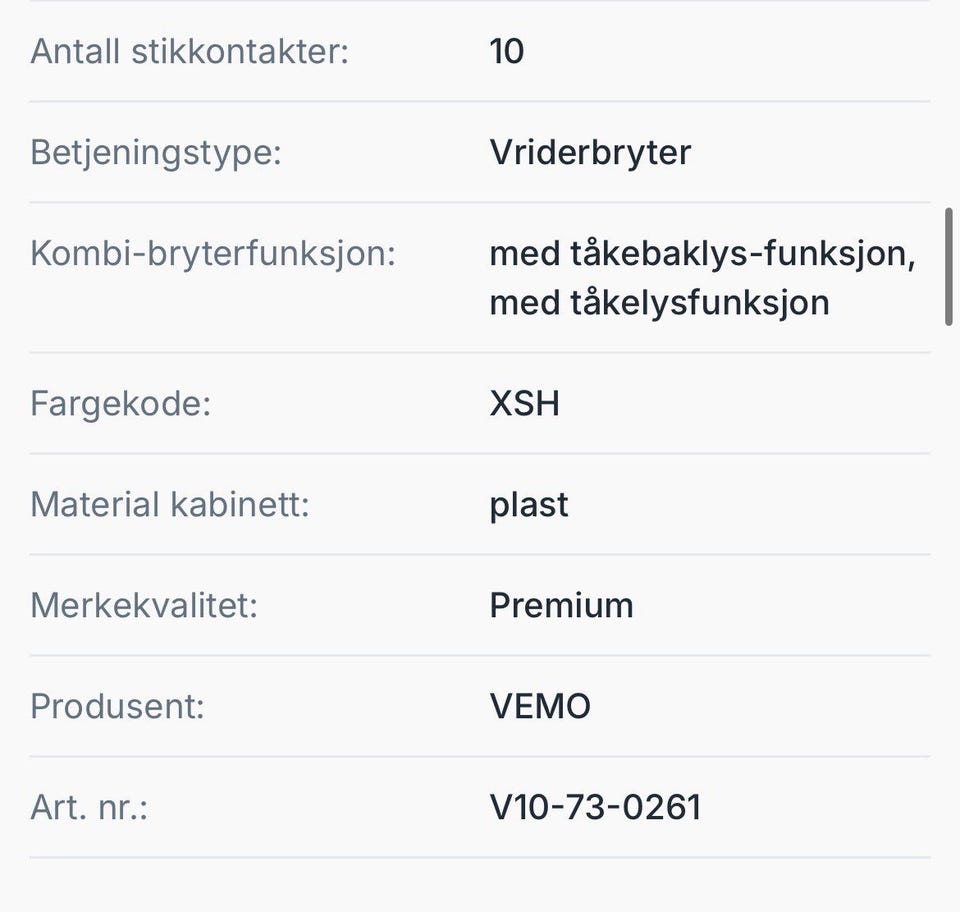Select the article number "V10-73-0261"
The height and width of the screenshot is (912, 960).
[595, 807]
